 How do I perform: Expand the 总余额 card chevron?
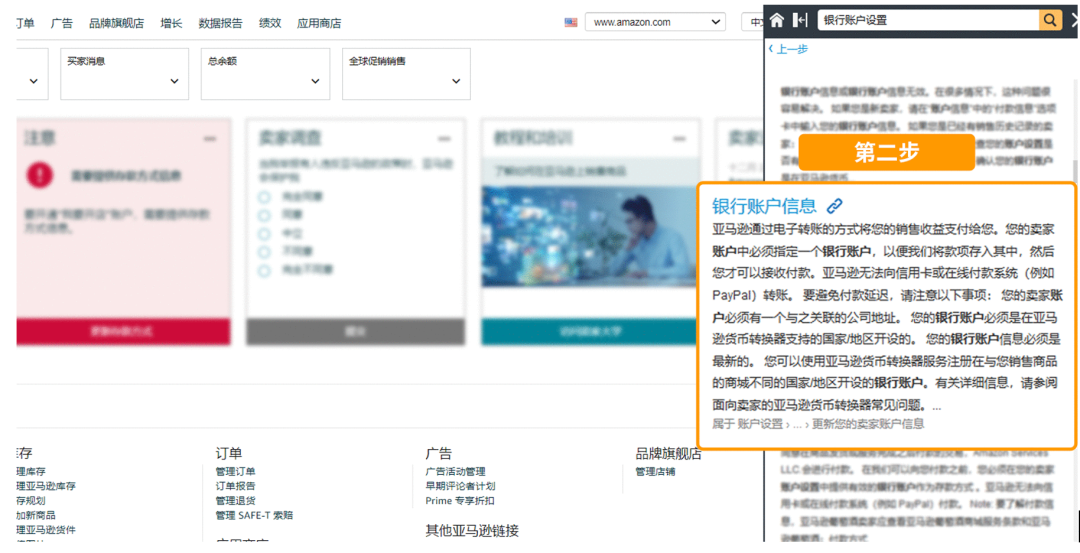click(315, 82)
